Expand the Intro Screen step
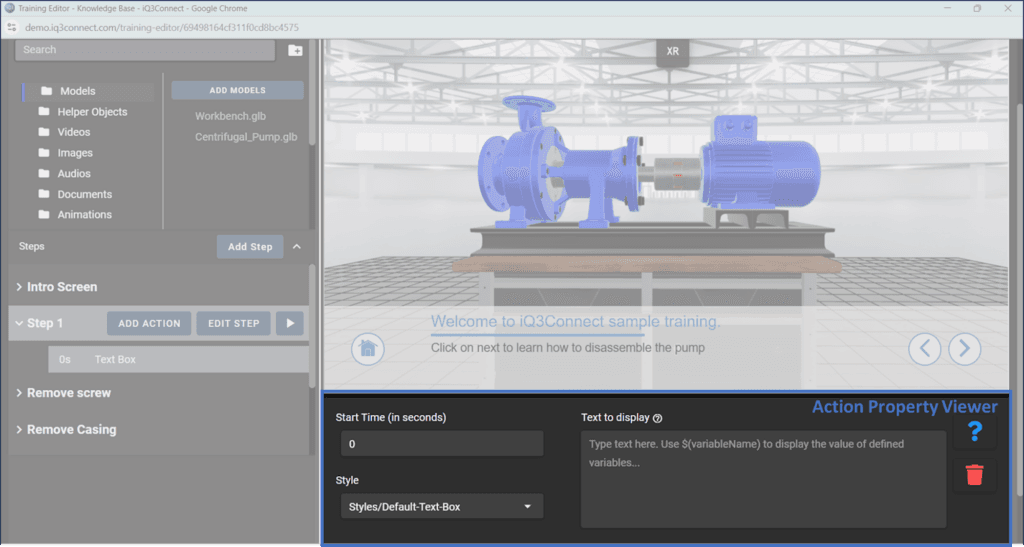 20,287
